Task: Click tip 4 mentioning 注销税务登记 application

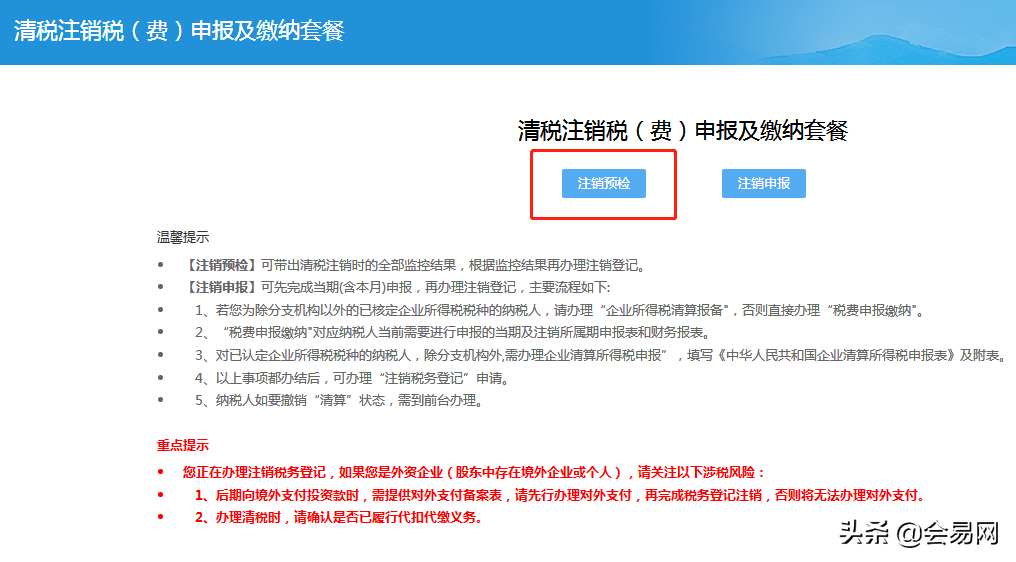Action: pyautogui.click(x=353, y=378)
